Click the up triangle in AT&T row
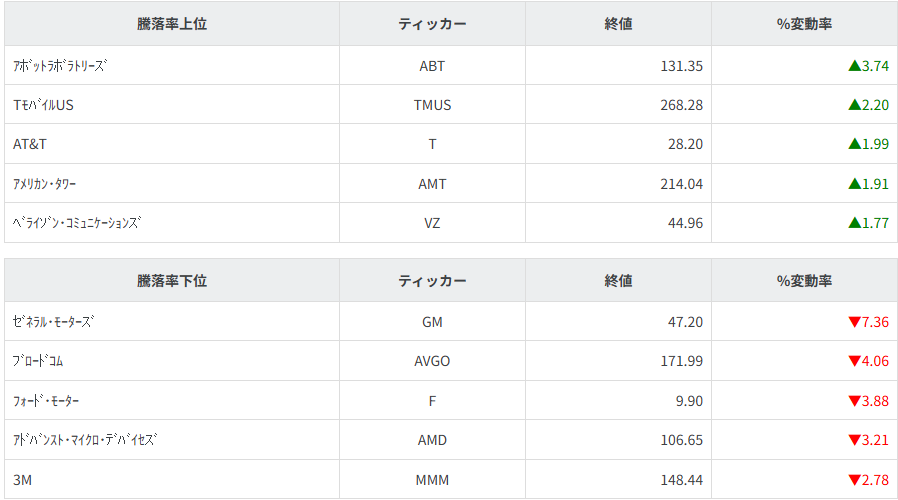 (854, 144)
